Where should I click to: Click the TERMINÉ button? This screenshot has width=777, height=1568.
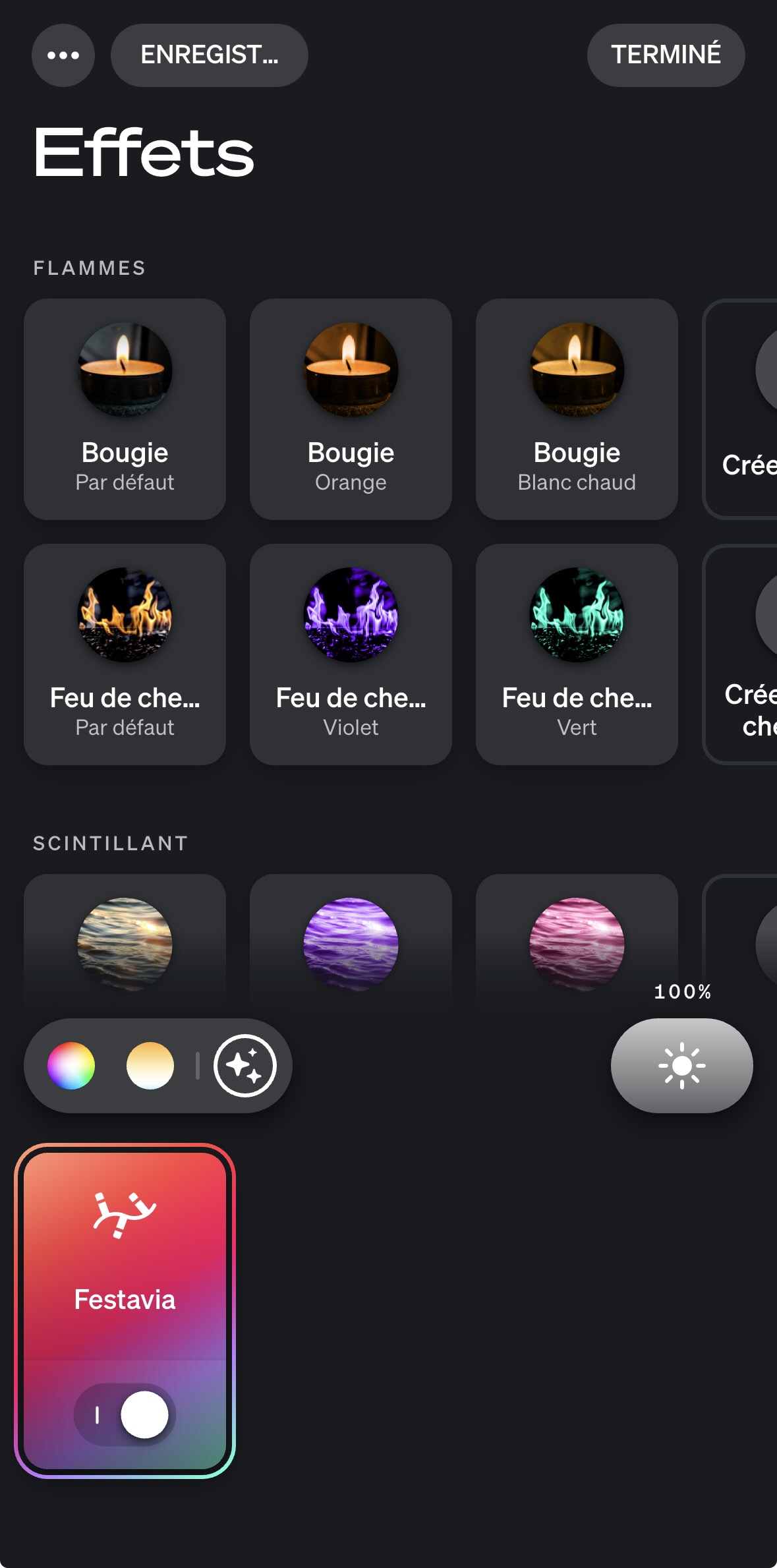(x=666, y=55)
